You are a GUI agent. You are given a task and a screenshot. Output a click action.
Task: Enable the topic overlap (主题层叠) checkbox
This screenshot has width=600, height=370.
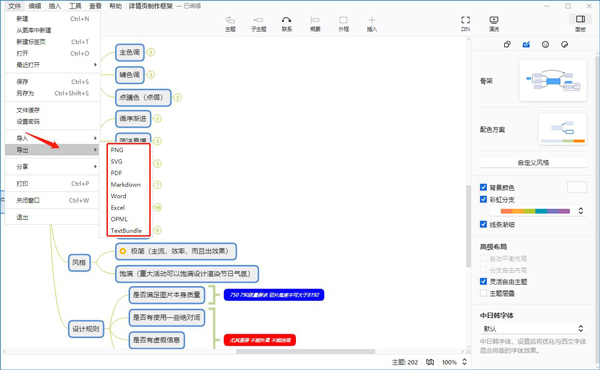pyautogui.click(x=483, y=293)
